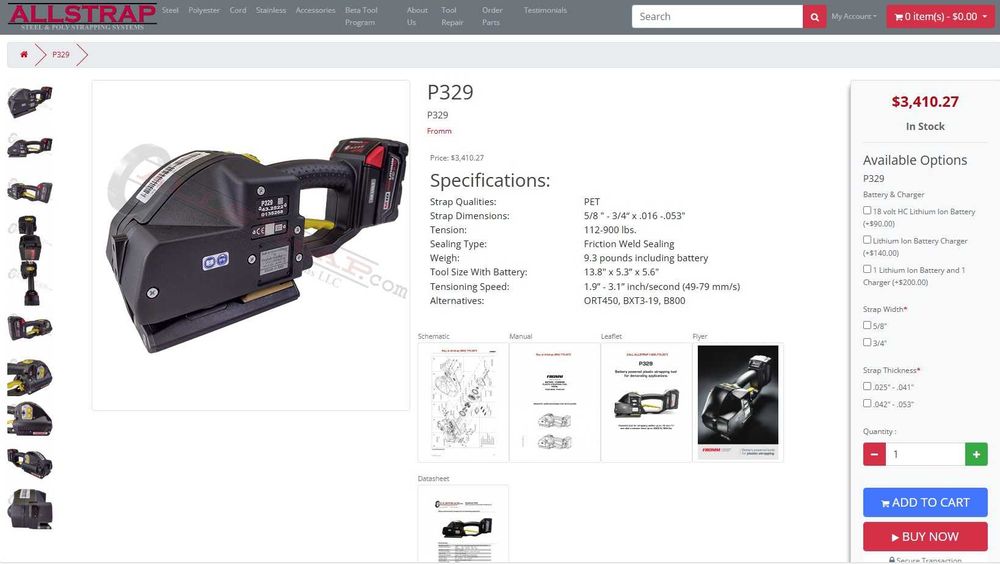
Task: Open the Cord menu
Action: coord(238,10)
